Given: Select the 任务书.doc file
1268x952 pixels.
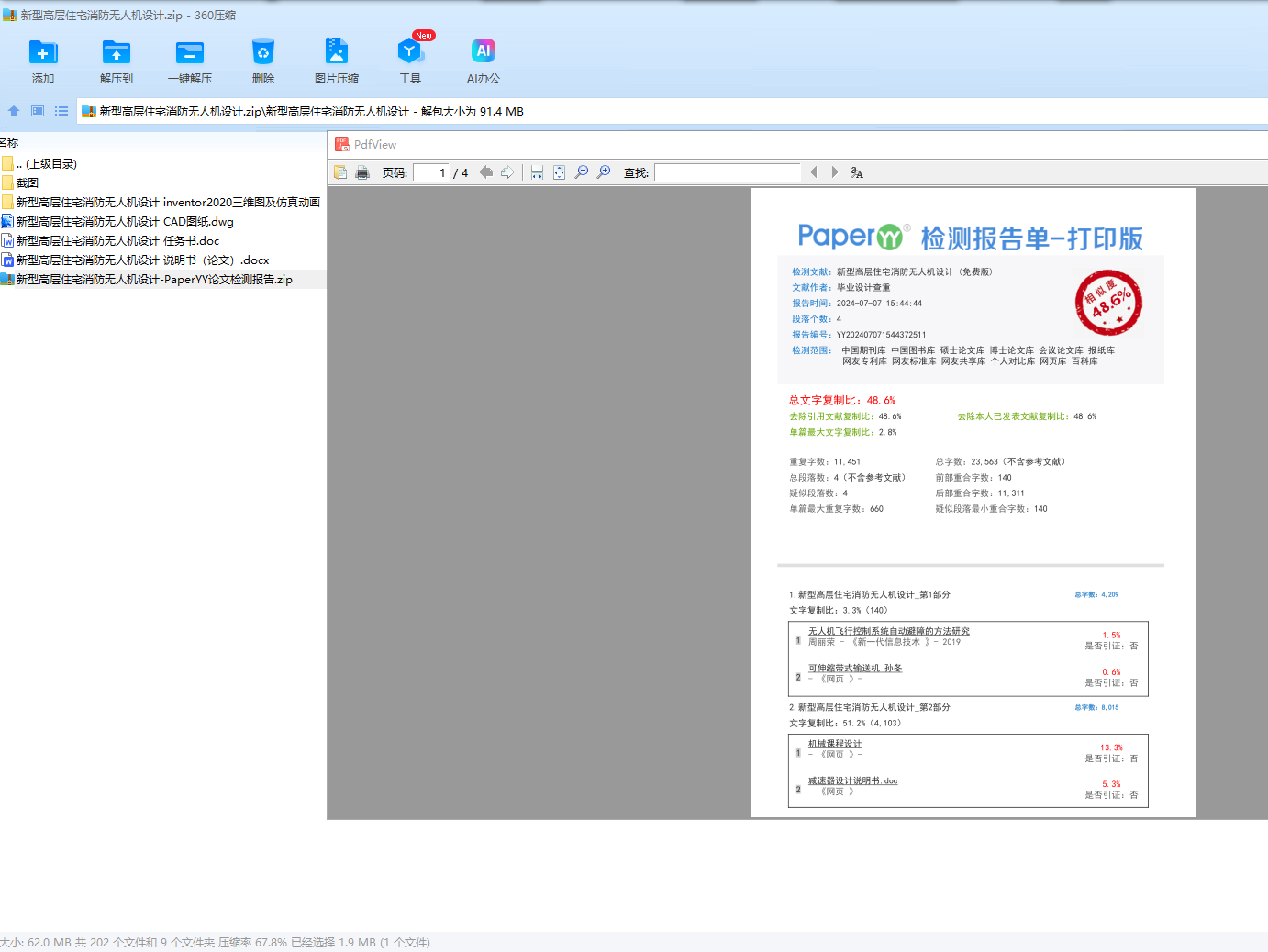Looking at the screenshot, I should pos(110,241).
